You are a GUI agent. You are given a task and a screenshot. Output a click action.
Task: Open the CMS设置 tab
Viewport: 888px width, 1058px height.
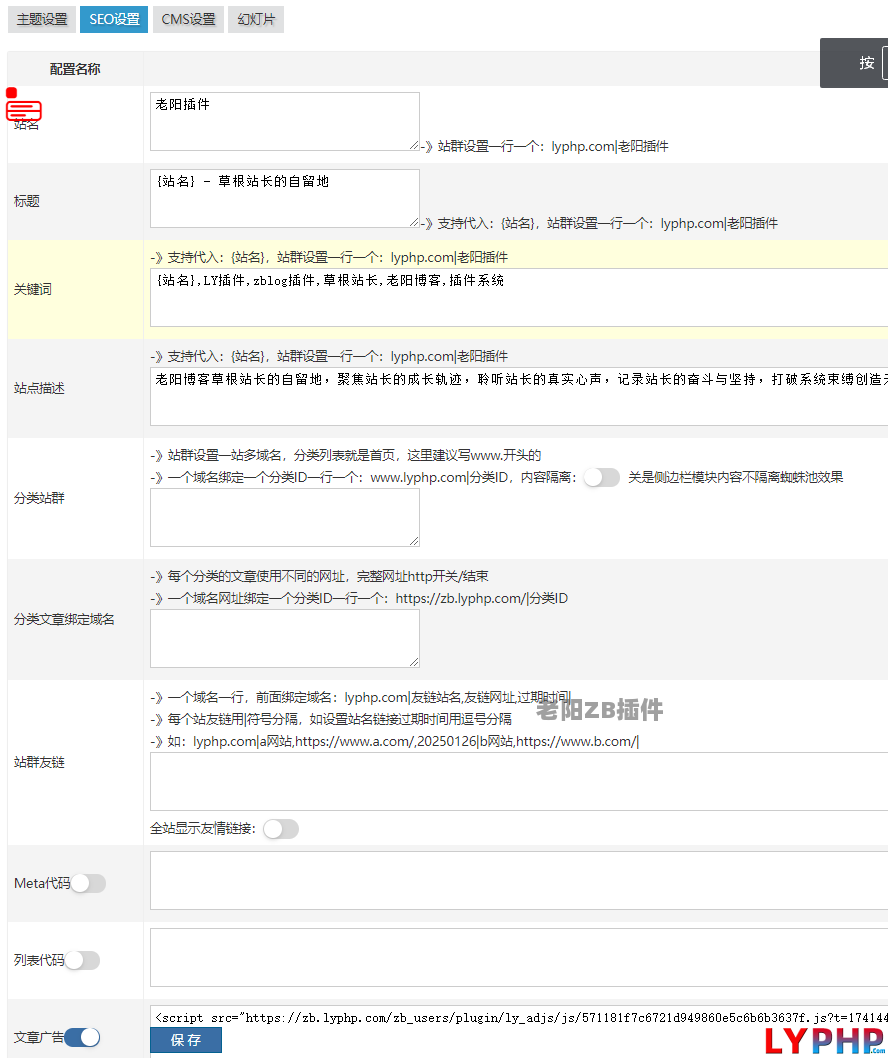tap(188, 20)
